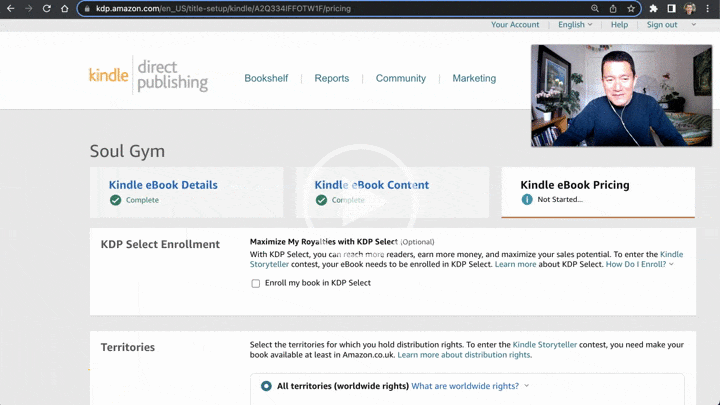Expand How Do I Enroll? section
Image resolution: width=720 pixels, height=405 pixels.
[639, 264]
